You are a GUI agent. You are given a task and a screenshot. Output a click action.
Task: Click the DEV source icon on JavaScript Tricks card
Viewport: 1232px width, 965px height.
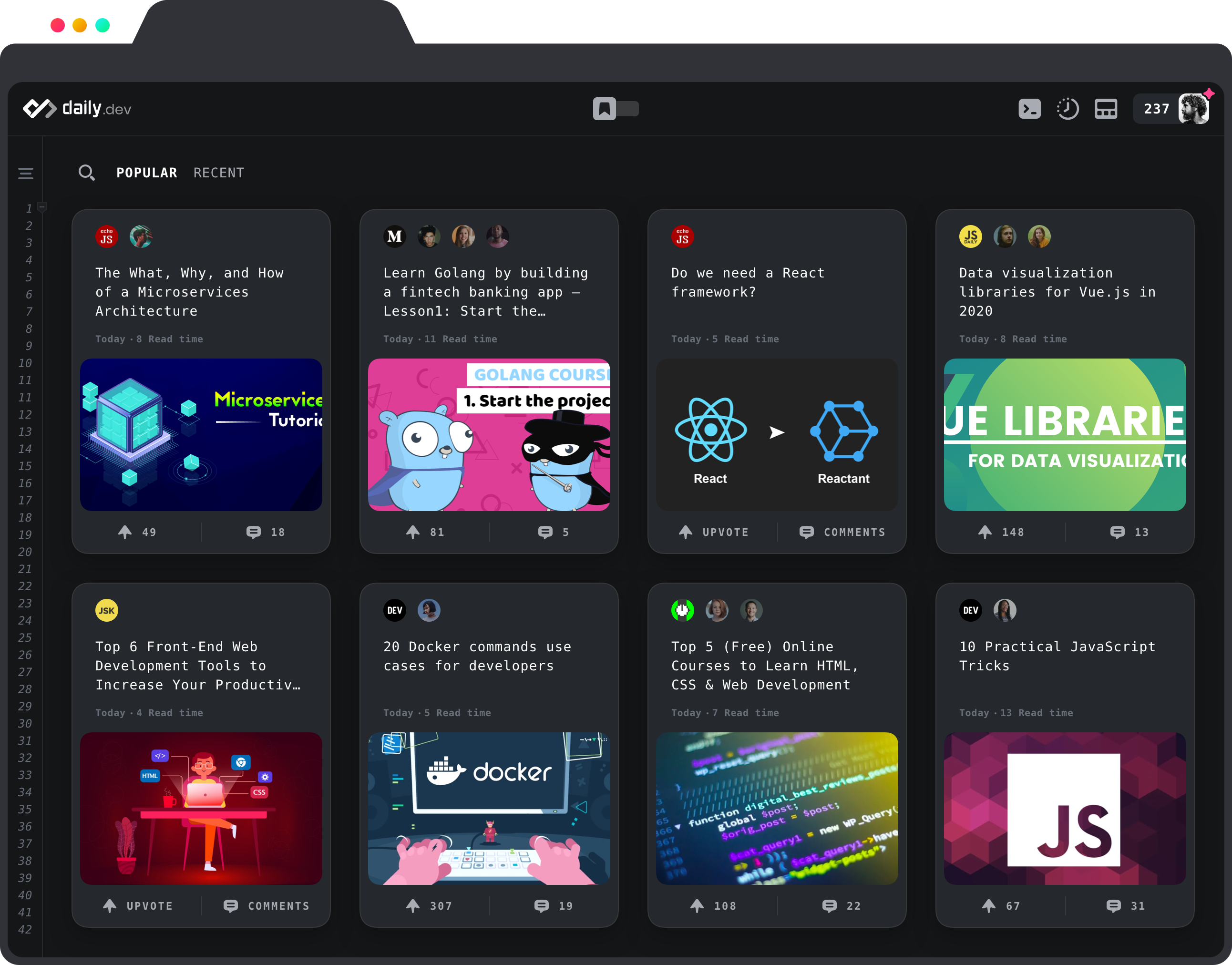click(971, 611)
